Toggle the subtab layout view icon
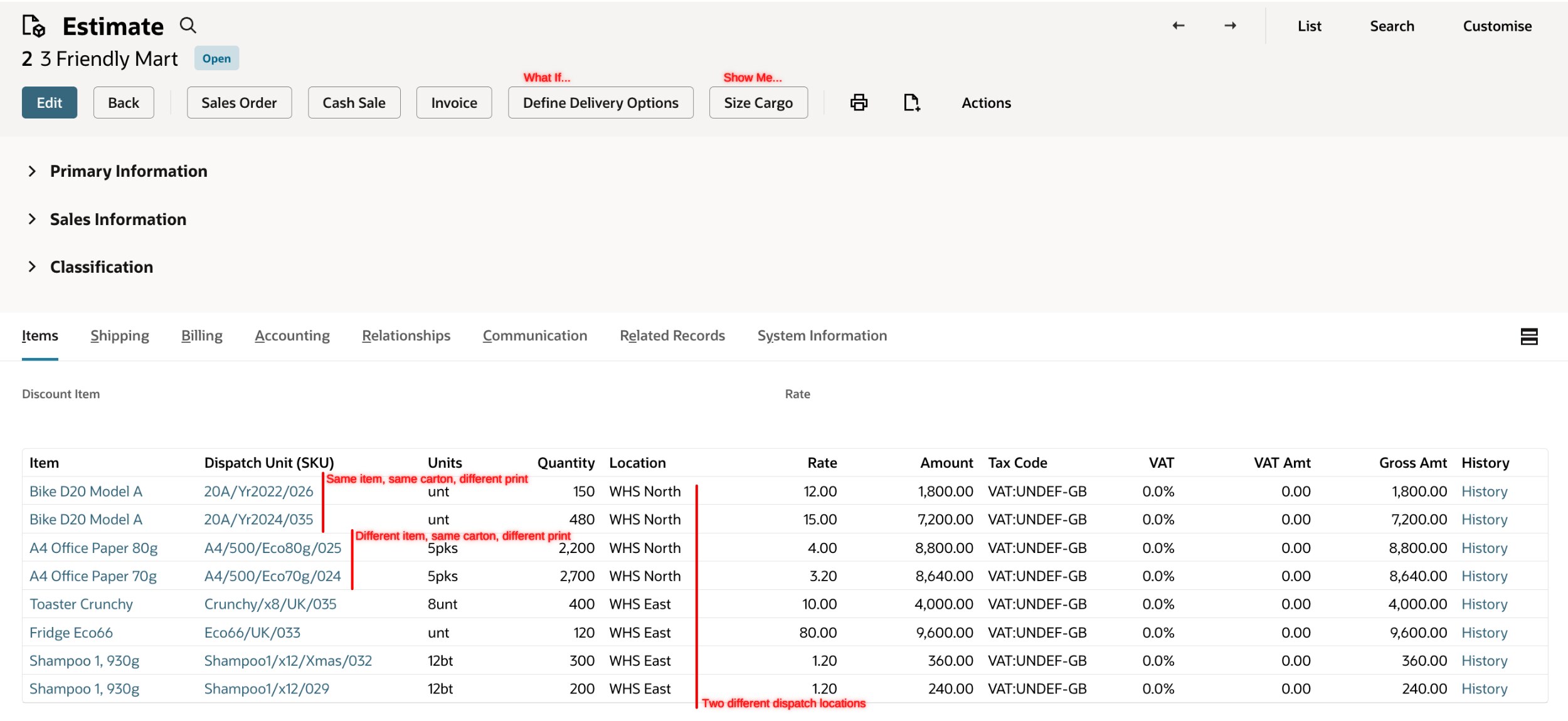This screenshot has width=1568, height=721. click(x=1528, y=337)
